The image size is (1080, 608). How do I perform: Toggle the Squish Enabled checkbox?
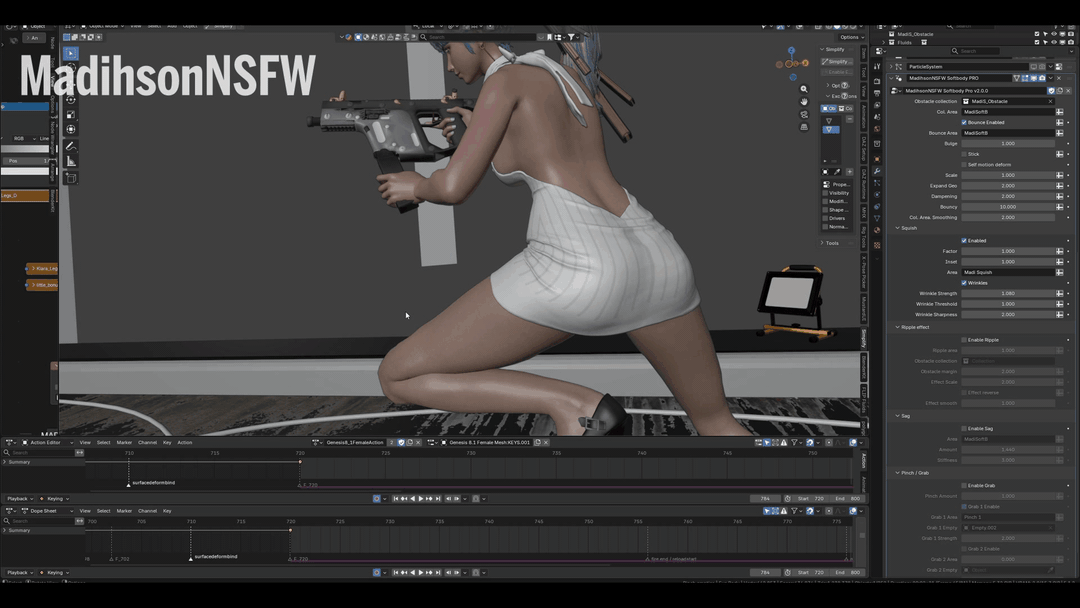point(964,240)
